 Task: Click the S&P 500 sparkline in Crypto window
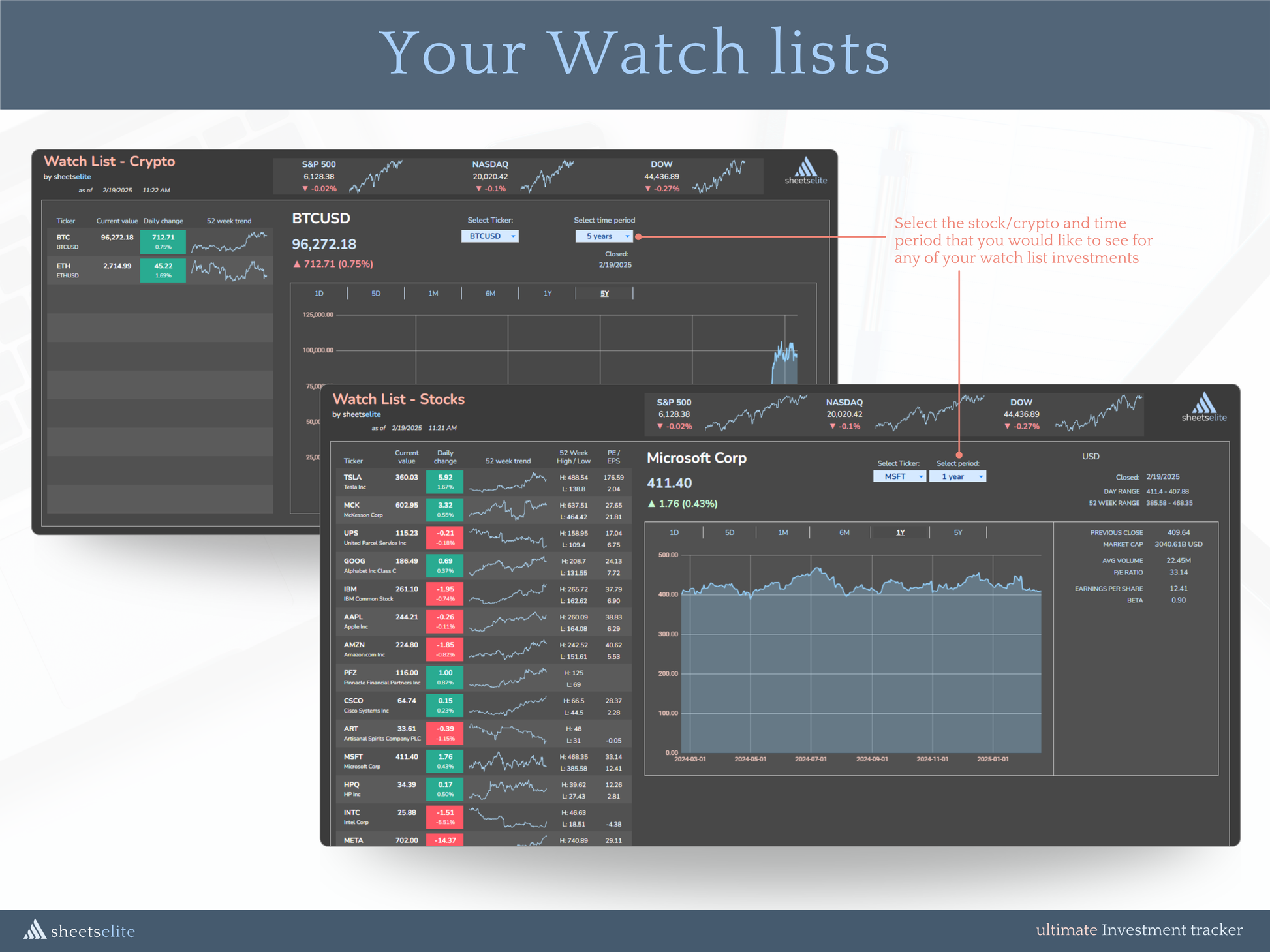375,176
